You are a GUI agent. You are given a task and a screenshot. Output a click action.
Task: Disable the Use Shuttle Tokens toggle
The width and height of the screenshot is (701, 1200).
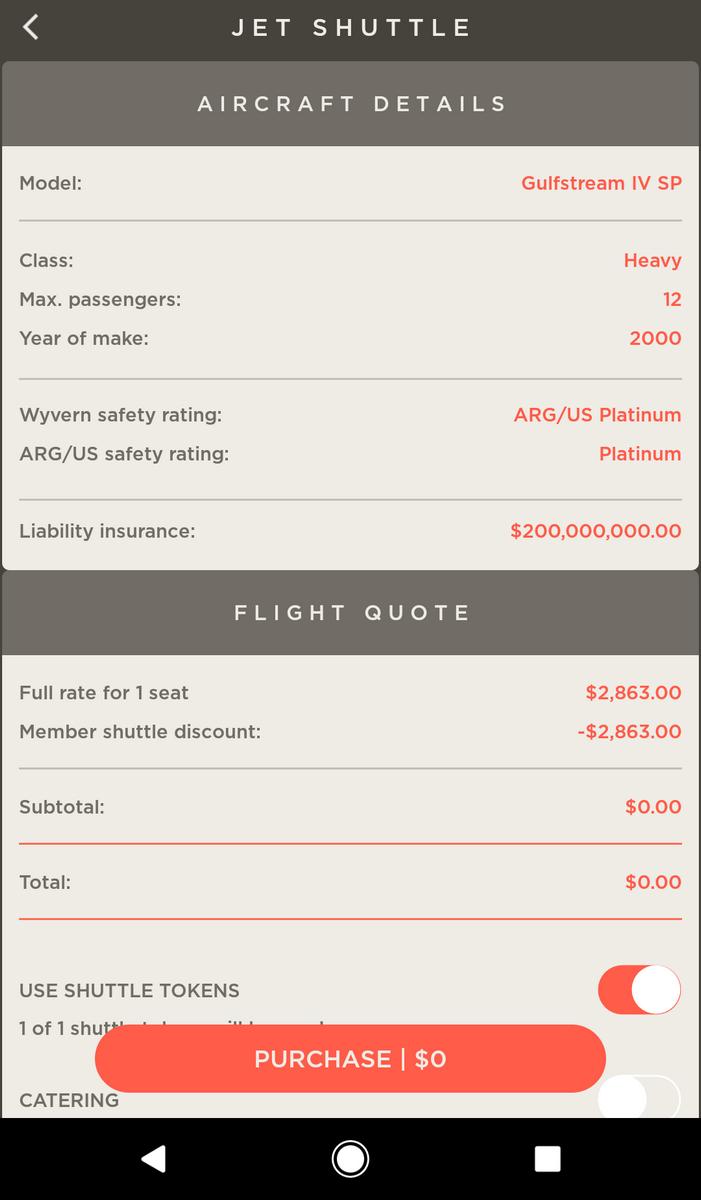pos(639,988)
